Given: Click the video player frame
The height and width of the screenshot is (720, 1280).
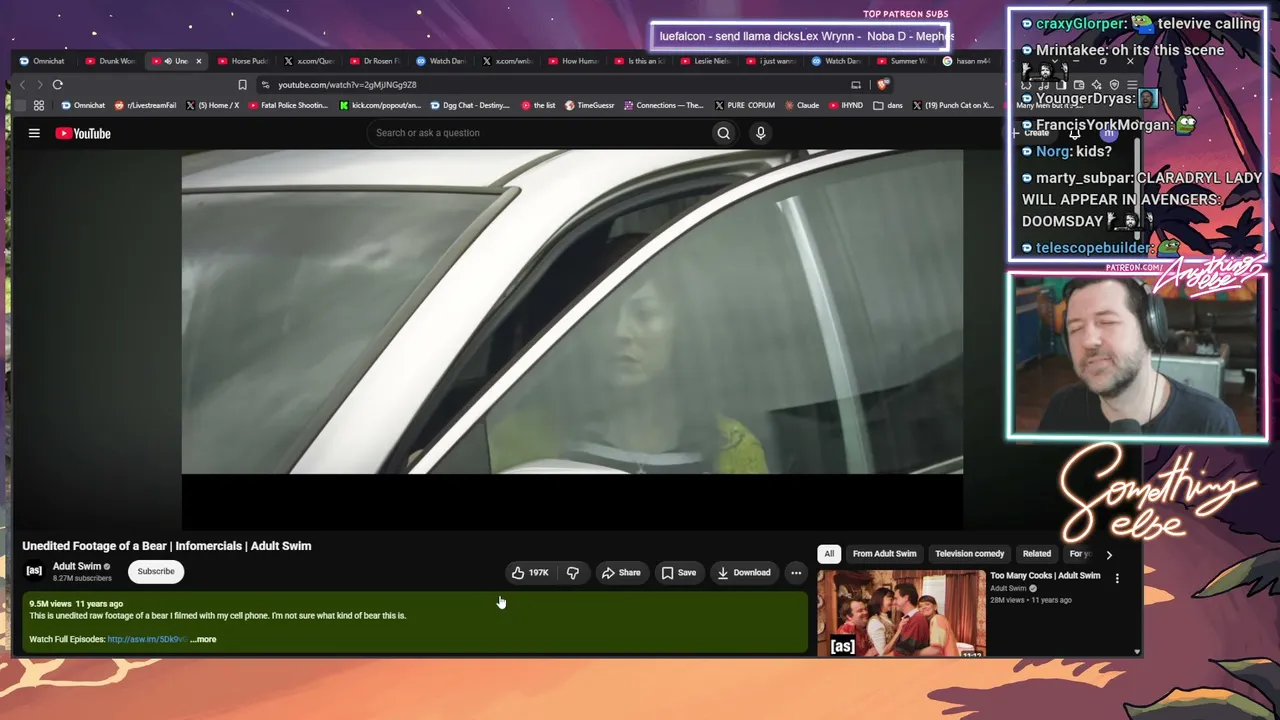Looking at the screenshot, I should click(x=572, y=338).
